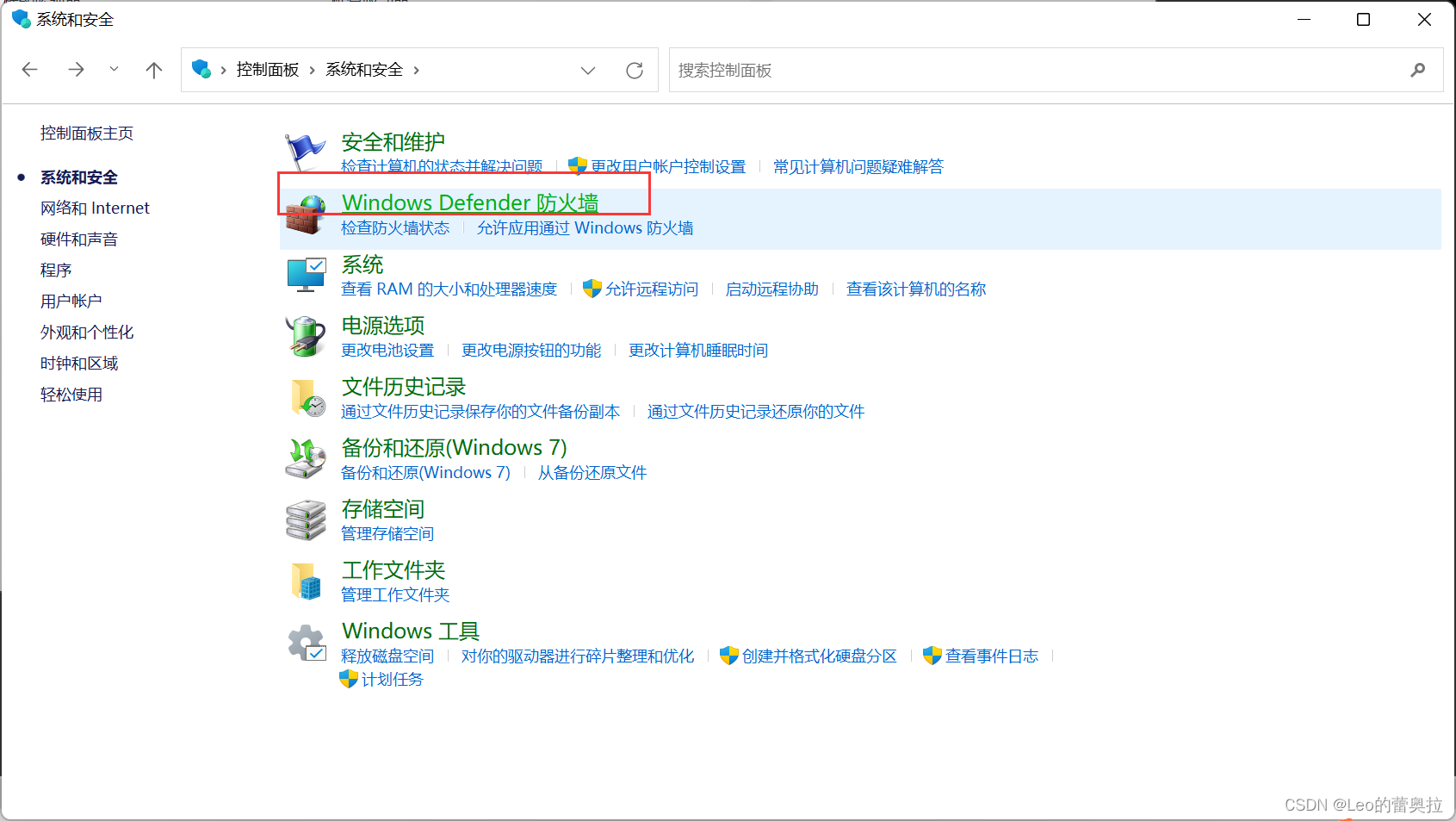Click 更改用户帐户控制设置 link
Screen dimensions: 1456x821
(668, 166)
